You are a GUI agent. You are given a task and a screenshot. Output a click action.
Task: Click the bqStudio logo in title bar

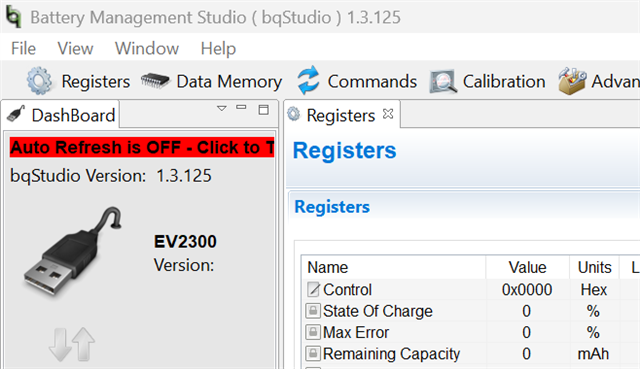pos(13,17)
